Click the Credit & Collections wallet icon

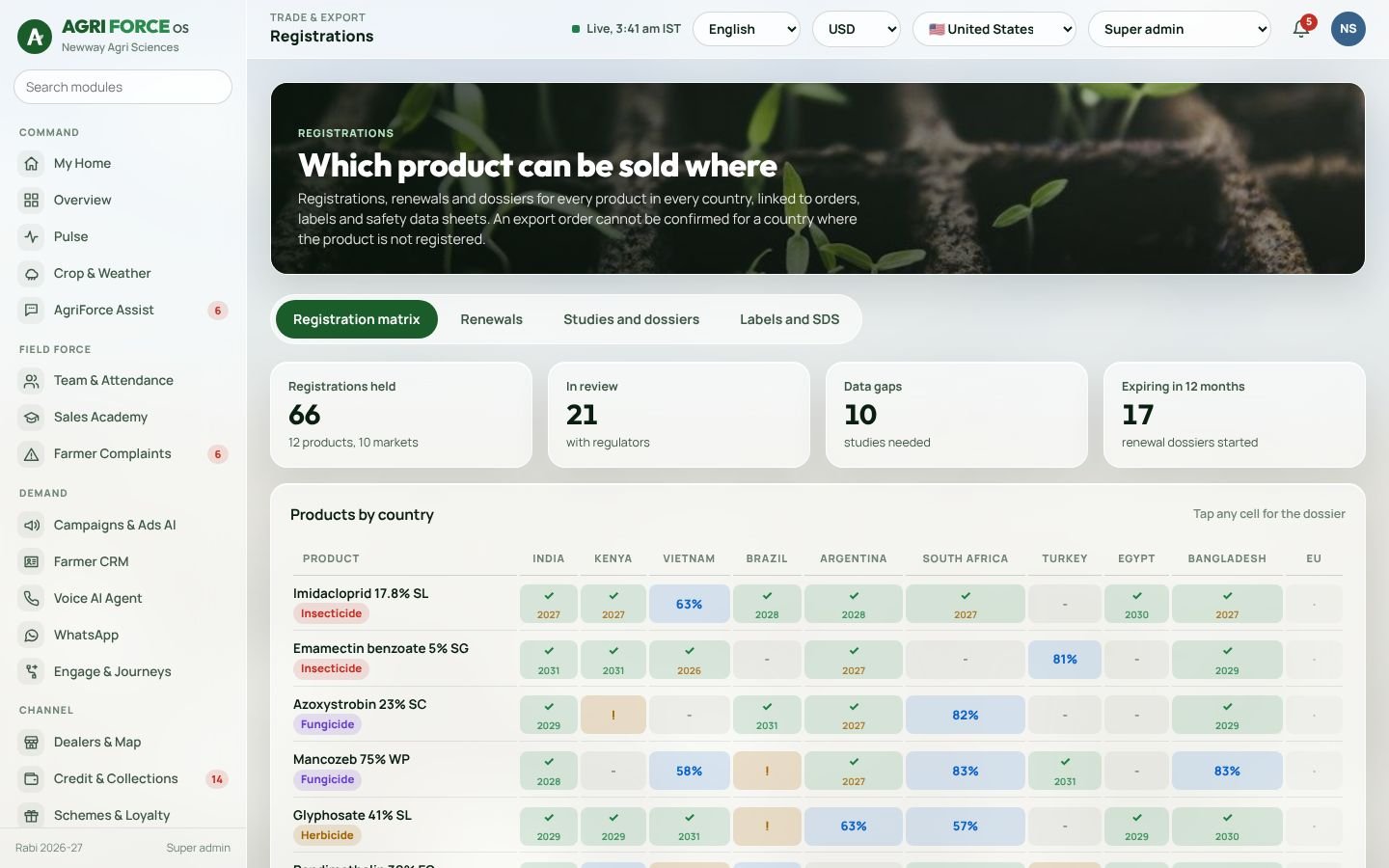32,779
